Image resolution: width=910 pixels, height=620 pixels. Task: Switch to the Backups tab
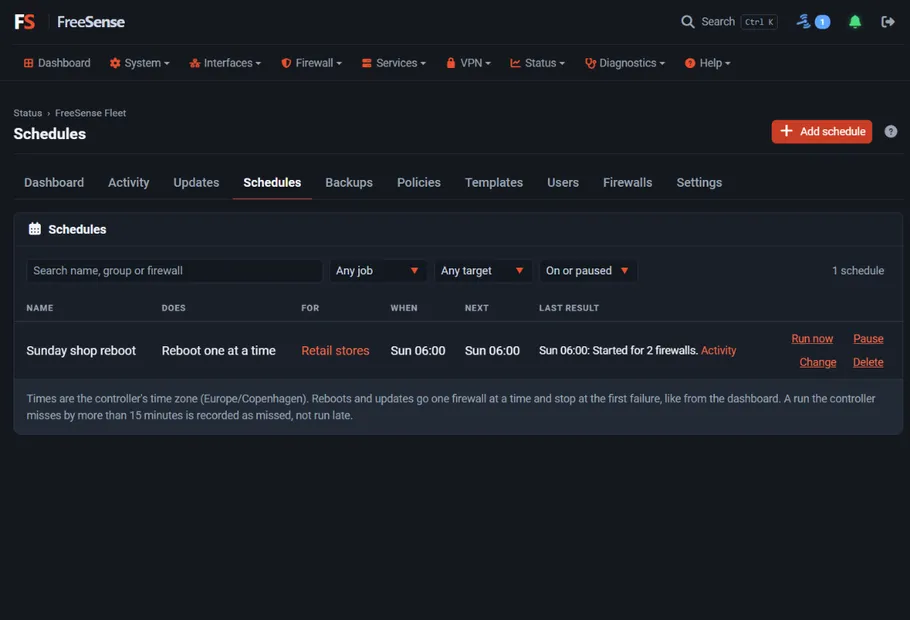(349, 182)
